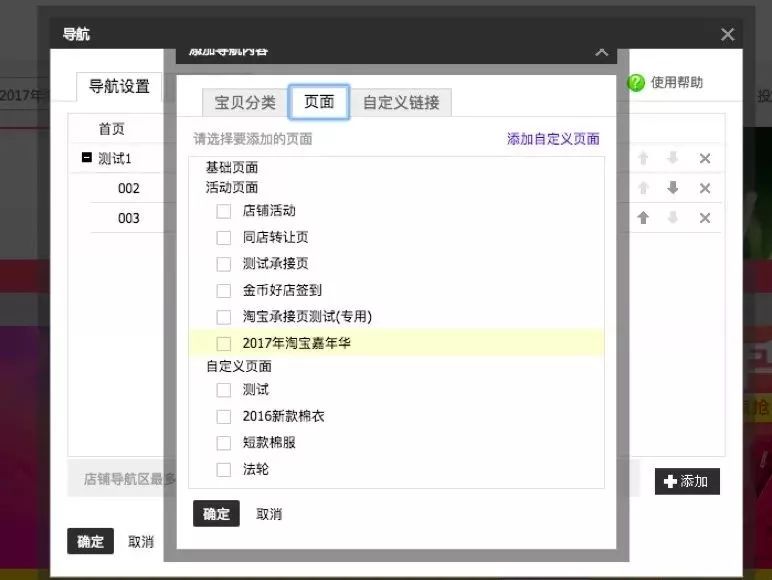The height and width of the screenshot is (580, 772).
Task: Check 2017年淘宝嘉年华 checkbox
Action: [x=224, y=343]
